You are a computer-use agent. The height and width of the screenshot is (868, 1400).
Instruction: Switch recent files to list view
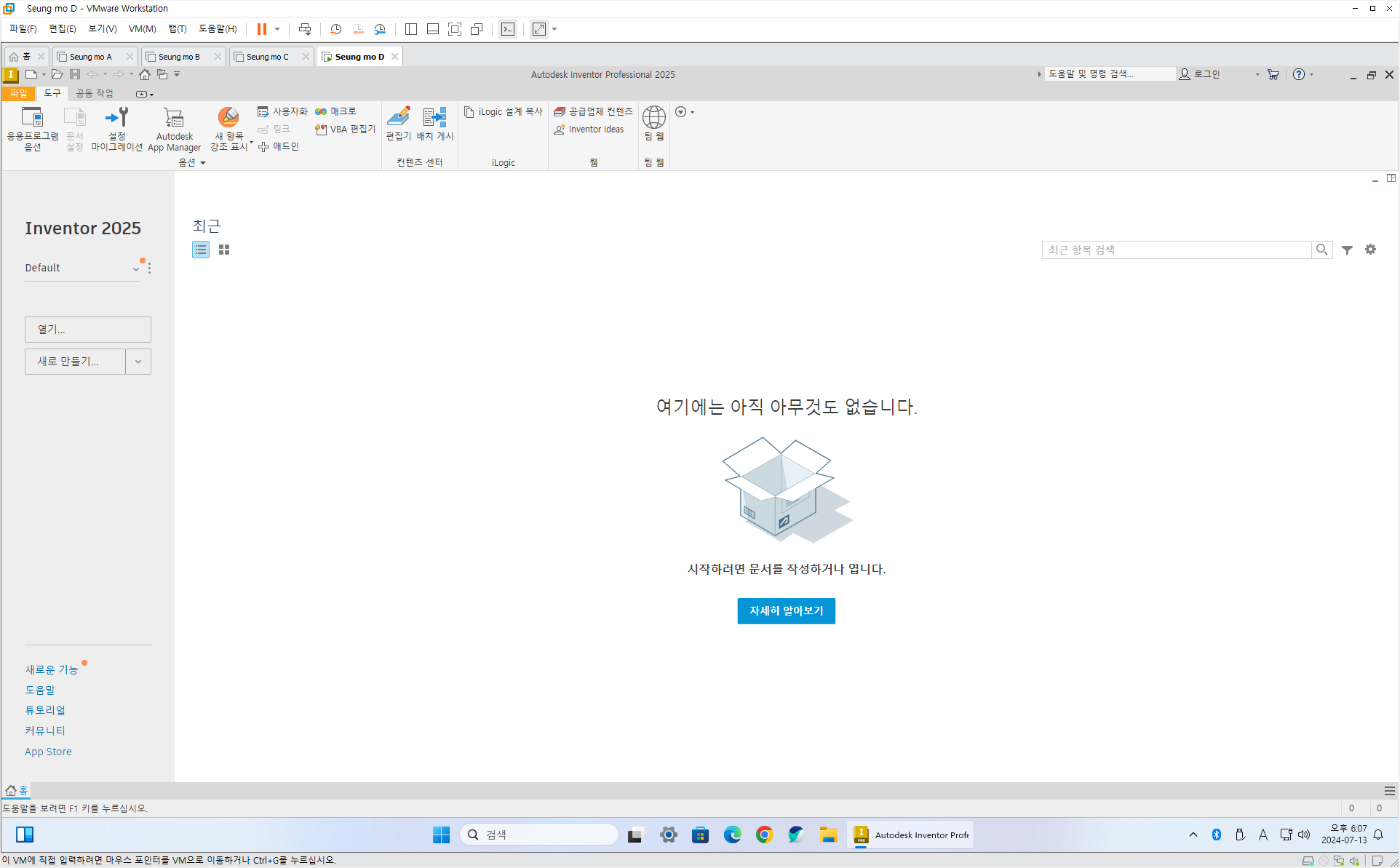201,250
